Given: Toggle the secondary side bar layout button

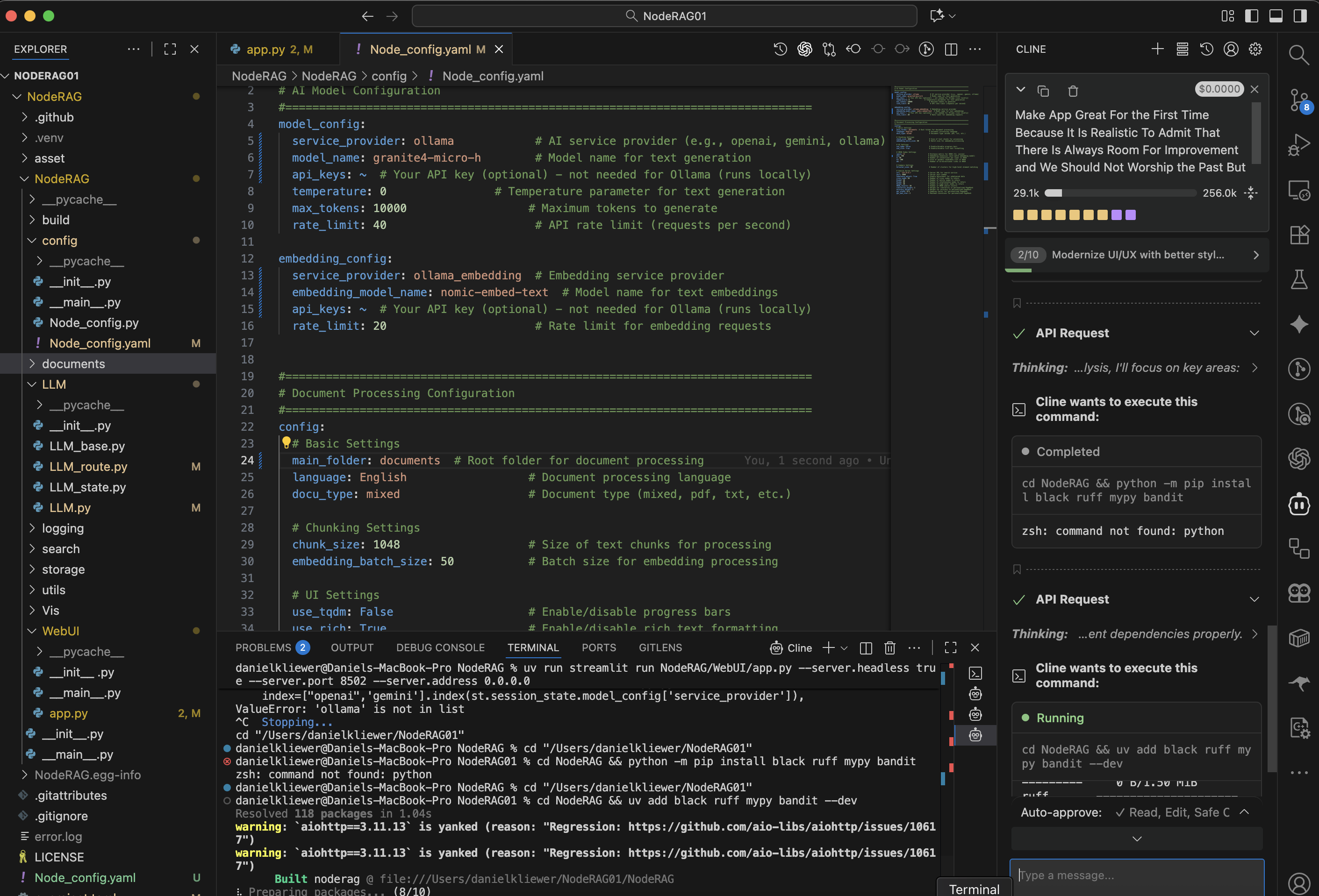Looking at the screenshot, I should (1300, 16).
